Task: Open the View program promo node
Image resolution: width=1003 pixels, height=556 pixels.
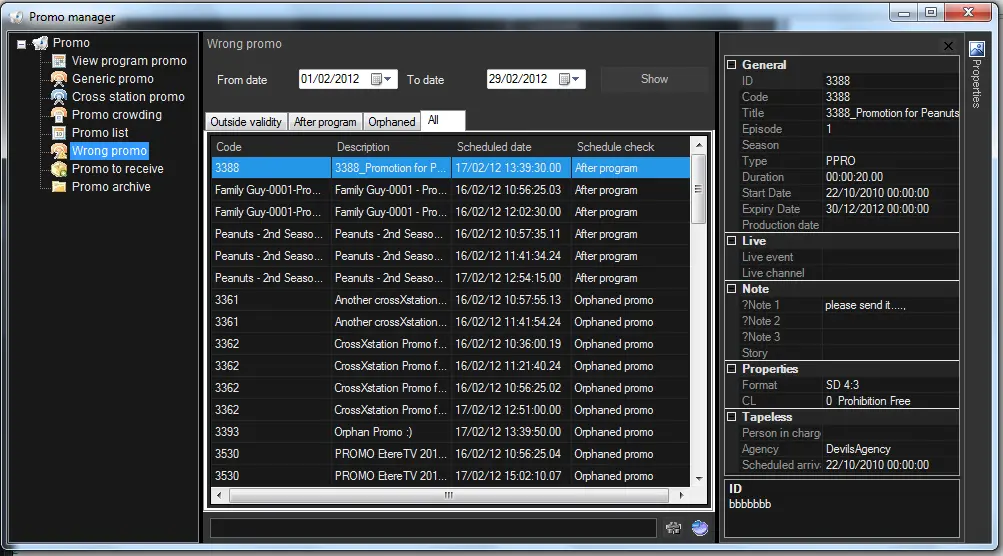Action: tap(129, 61)
